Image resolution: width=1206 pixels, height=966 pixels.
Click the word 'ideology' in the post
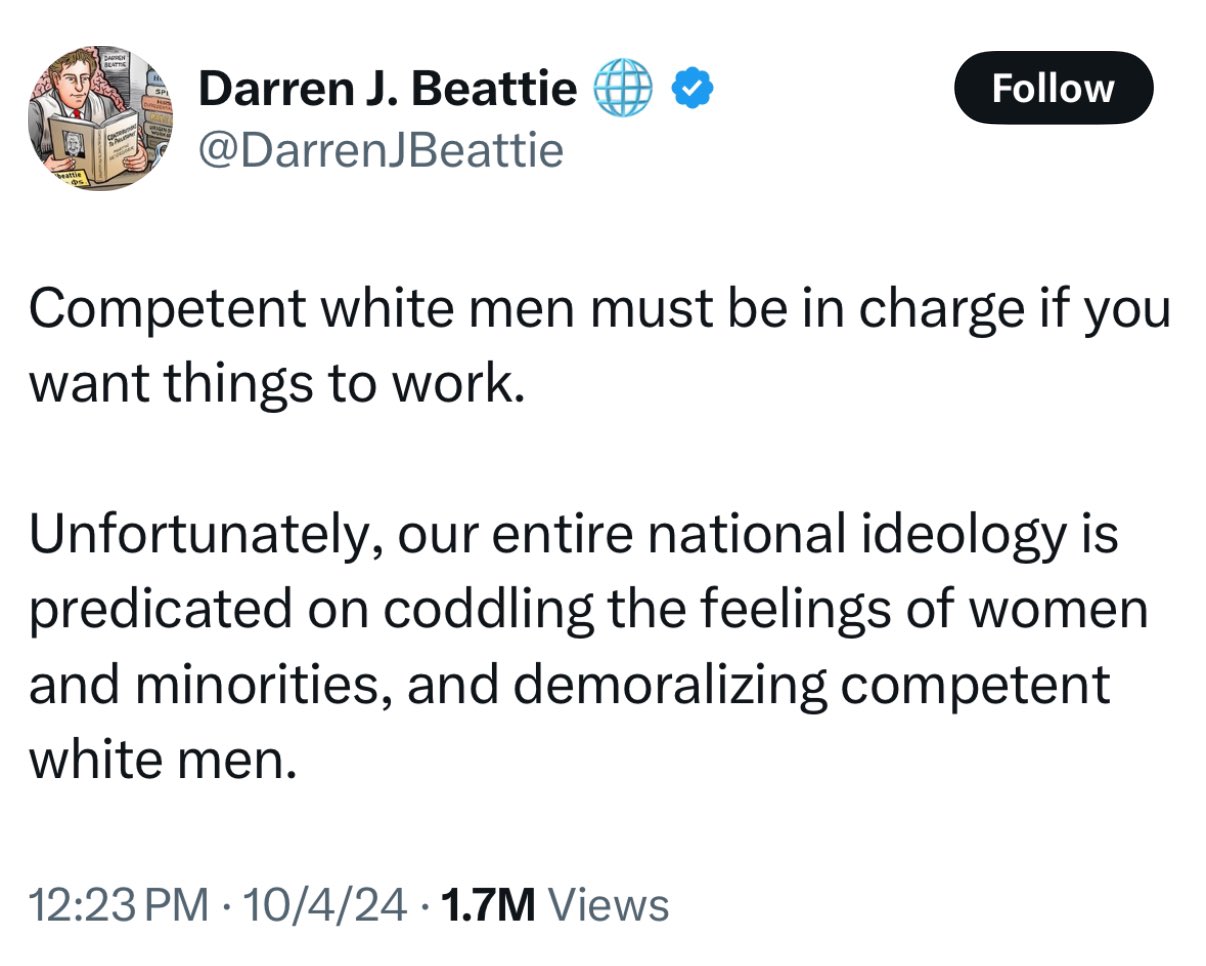coord(960,536)
